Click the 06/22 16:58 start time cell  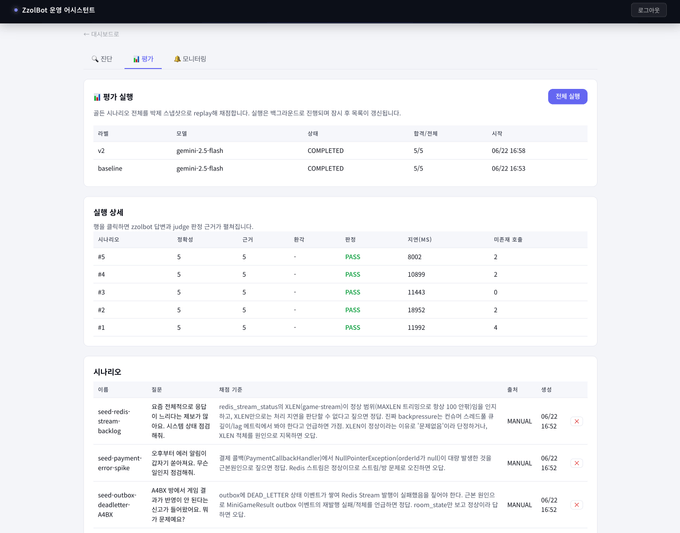point(508,150)
